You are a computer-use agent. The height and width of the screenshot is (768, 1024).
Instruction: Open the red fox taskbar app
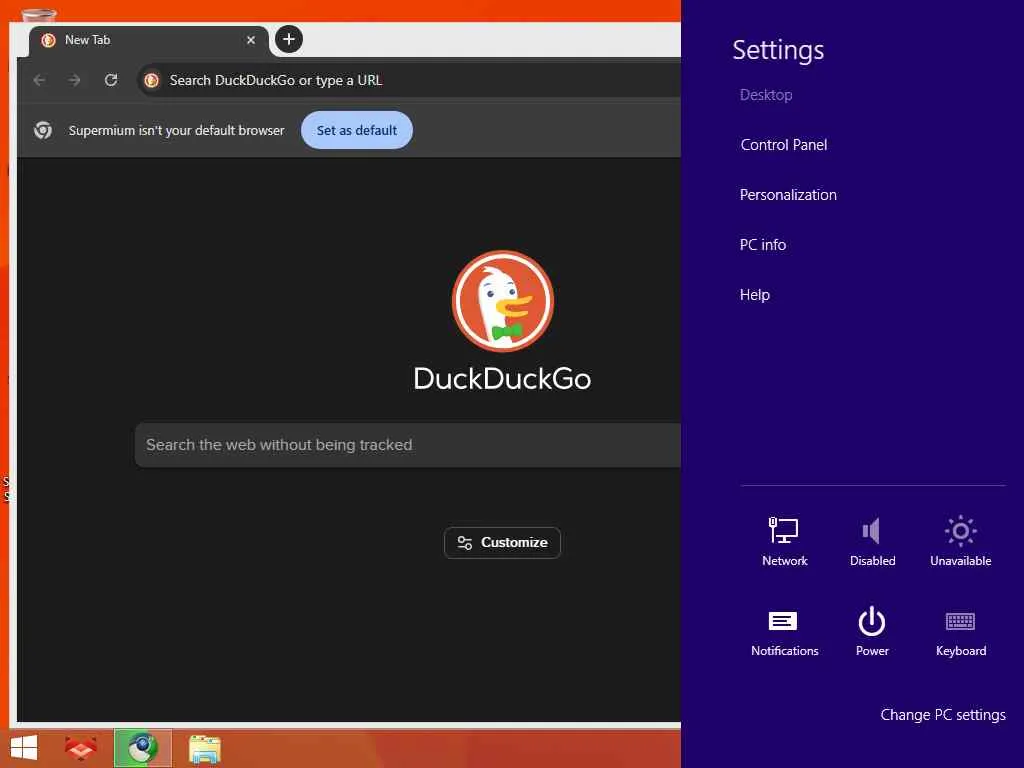click(81, 748)
